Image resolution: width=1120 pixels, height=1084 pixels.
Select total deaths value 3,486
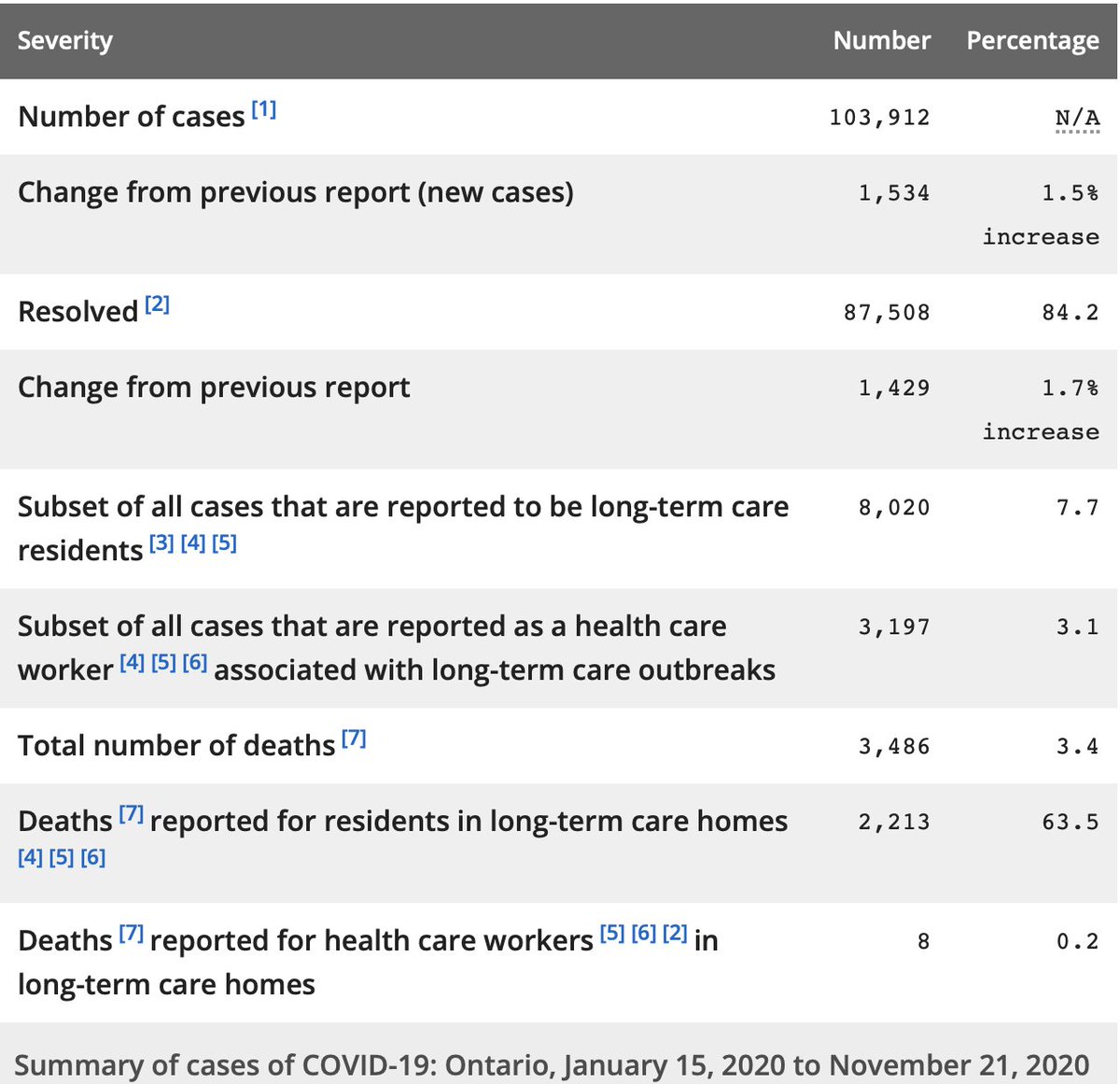click(894, 747)
